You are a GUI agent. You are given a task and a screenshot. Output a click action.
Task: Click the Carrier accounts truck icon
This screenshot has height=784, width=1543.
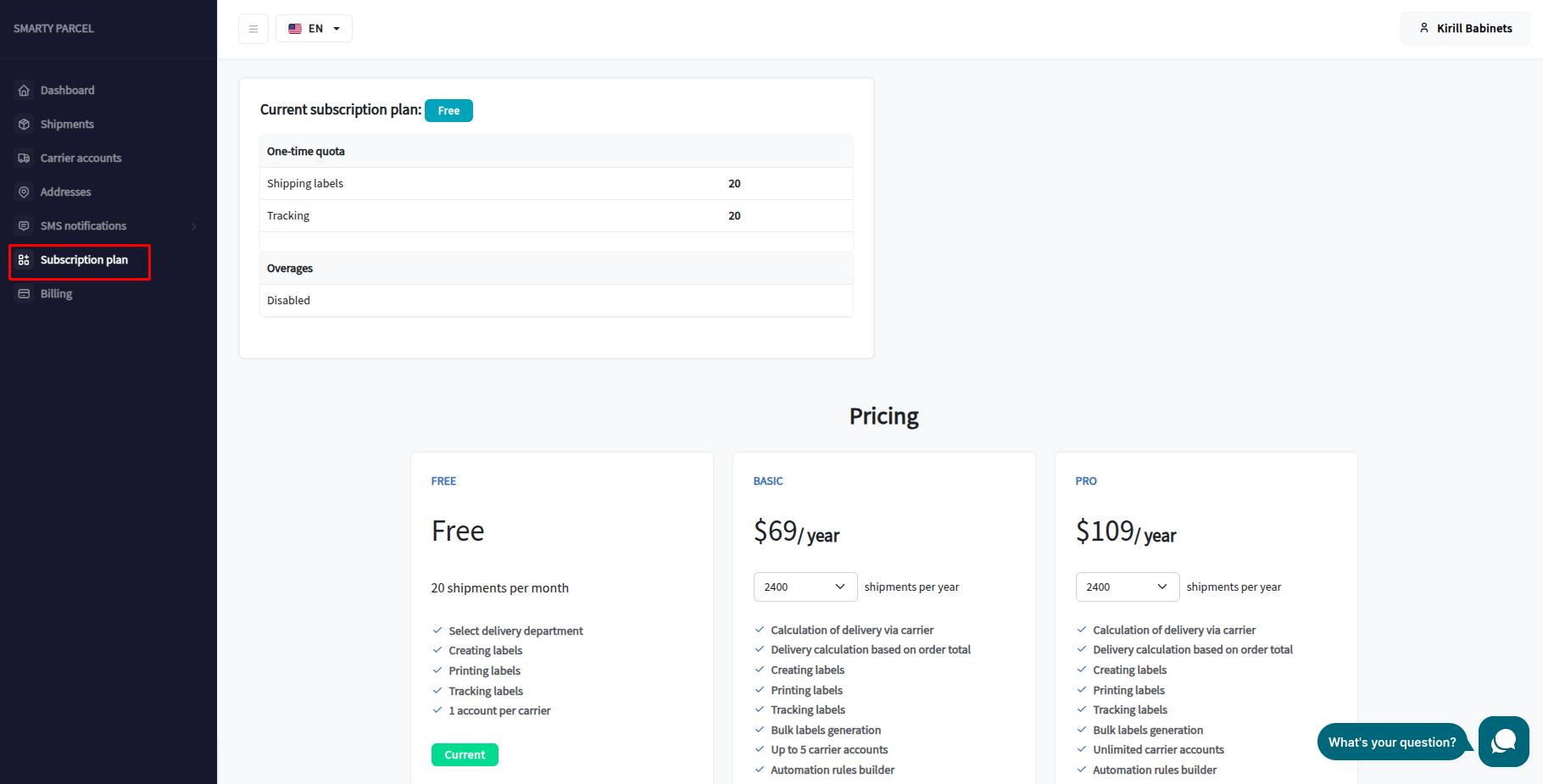(x=24, y=158)
